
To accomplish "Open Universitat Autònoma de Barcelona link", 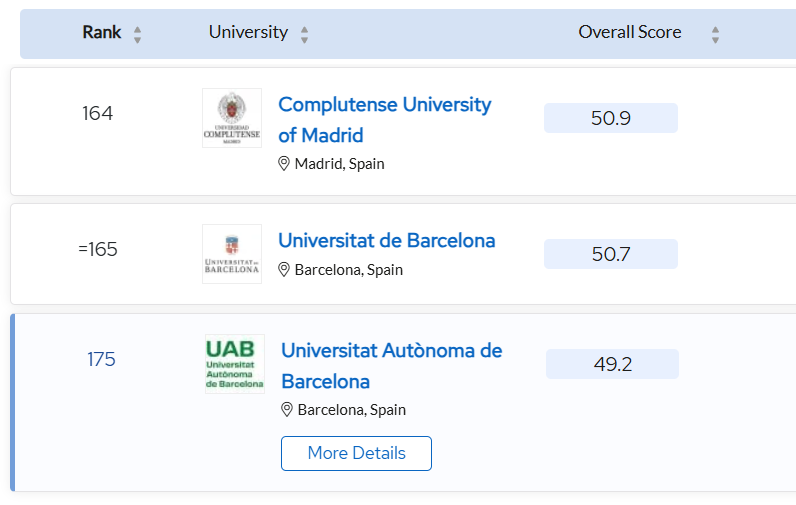I will 390,365.
